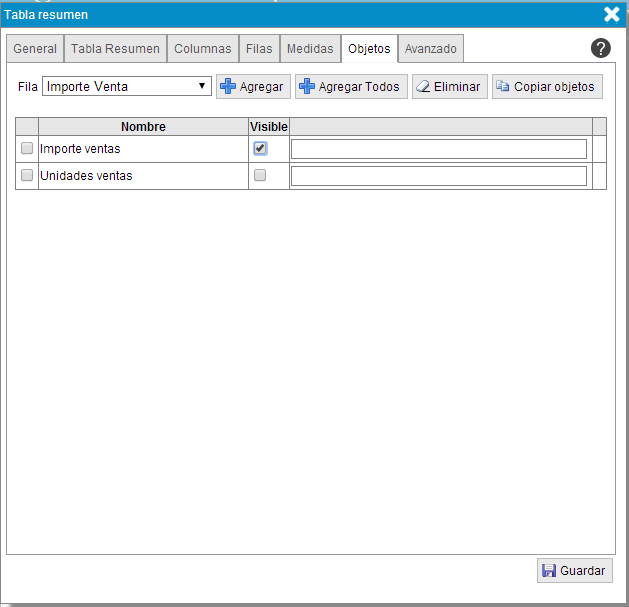Toggle the header select-all checkbox
Viewport: 629px width, 607px height.
tap(27, 126)
